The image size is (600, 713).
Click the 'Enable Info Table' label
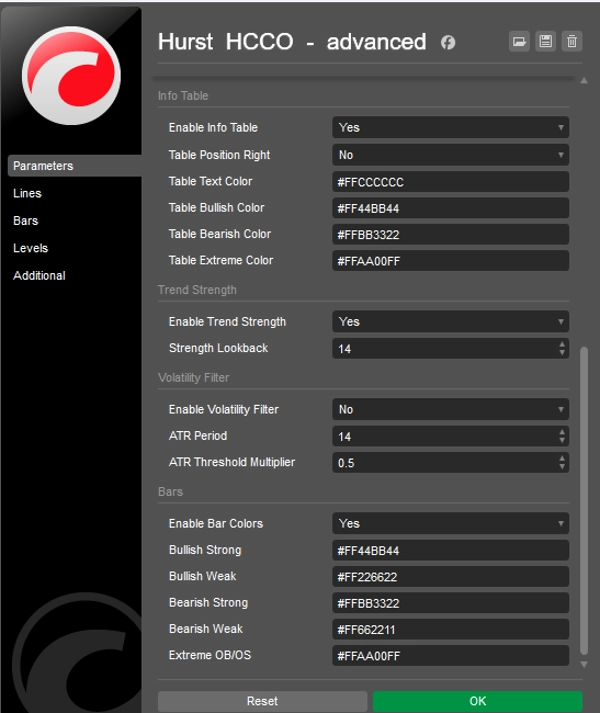(x=213, y=128)
